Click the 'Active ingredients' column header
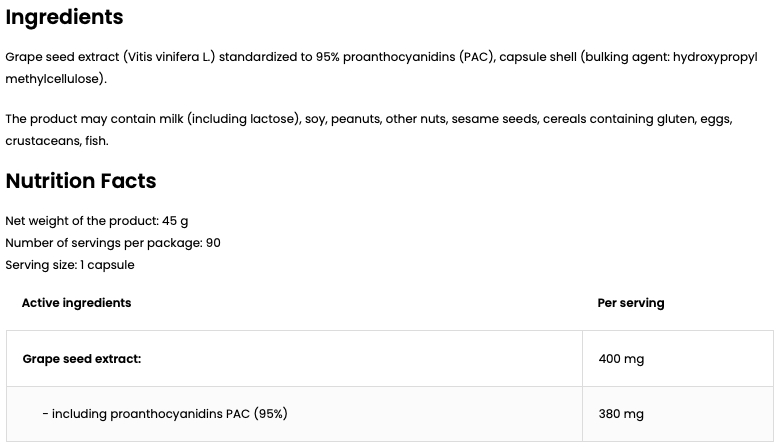Viewport: 777px width, 448px height. (x=76, y=303)
